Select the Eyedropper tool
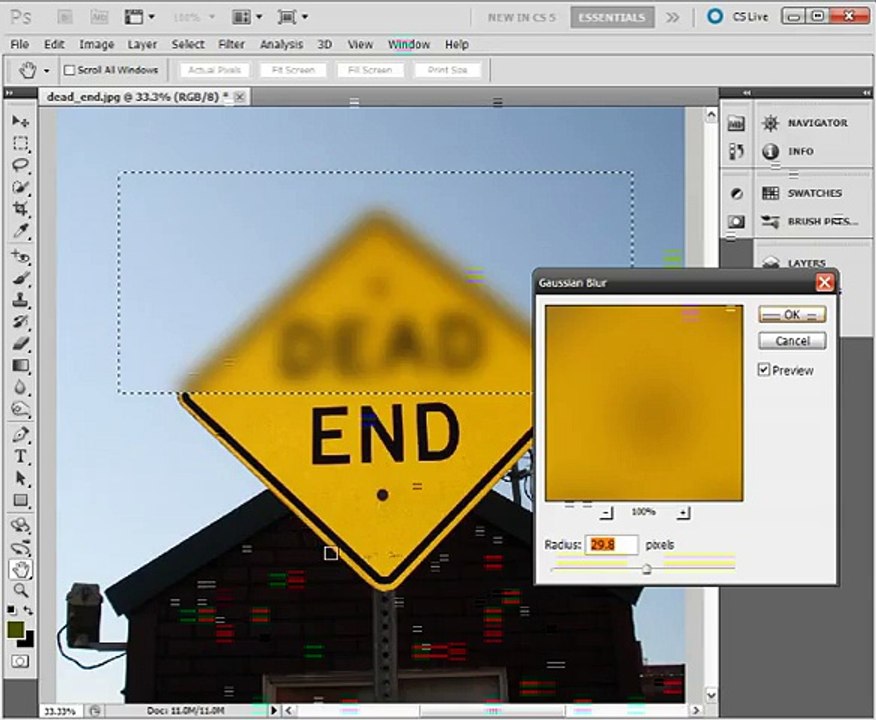The width and height of the screenshot is (876, 720). tap(21, 231)
